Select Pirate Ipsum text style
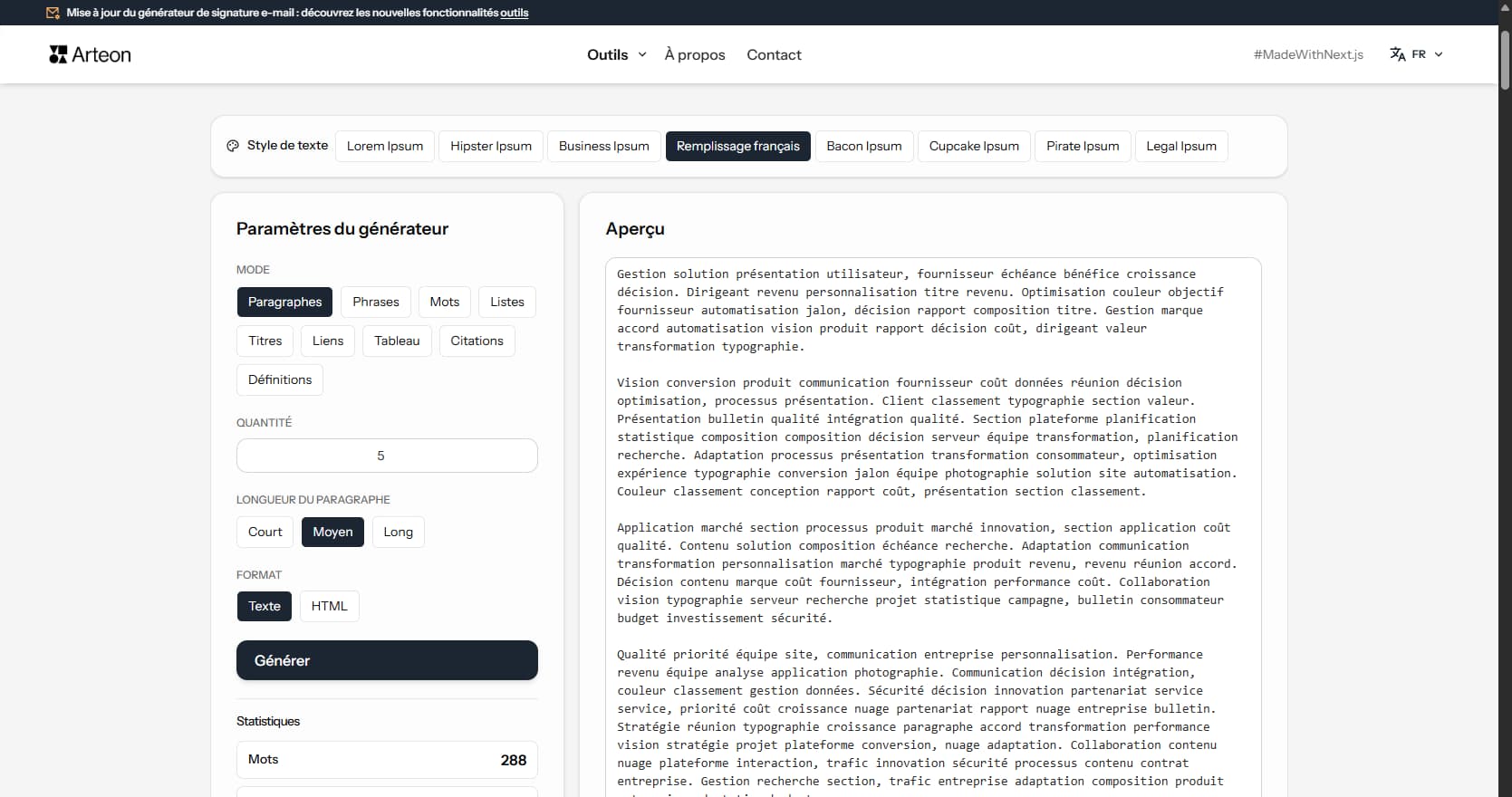Image resolution: width=1512 pixels, height=797 pixels. (x=1083, y=146)
